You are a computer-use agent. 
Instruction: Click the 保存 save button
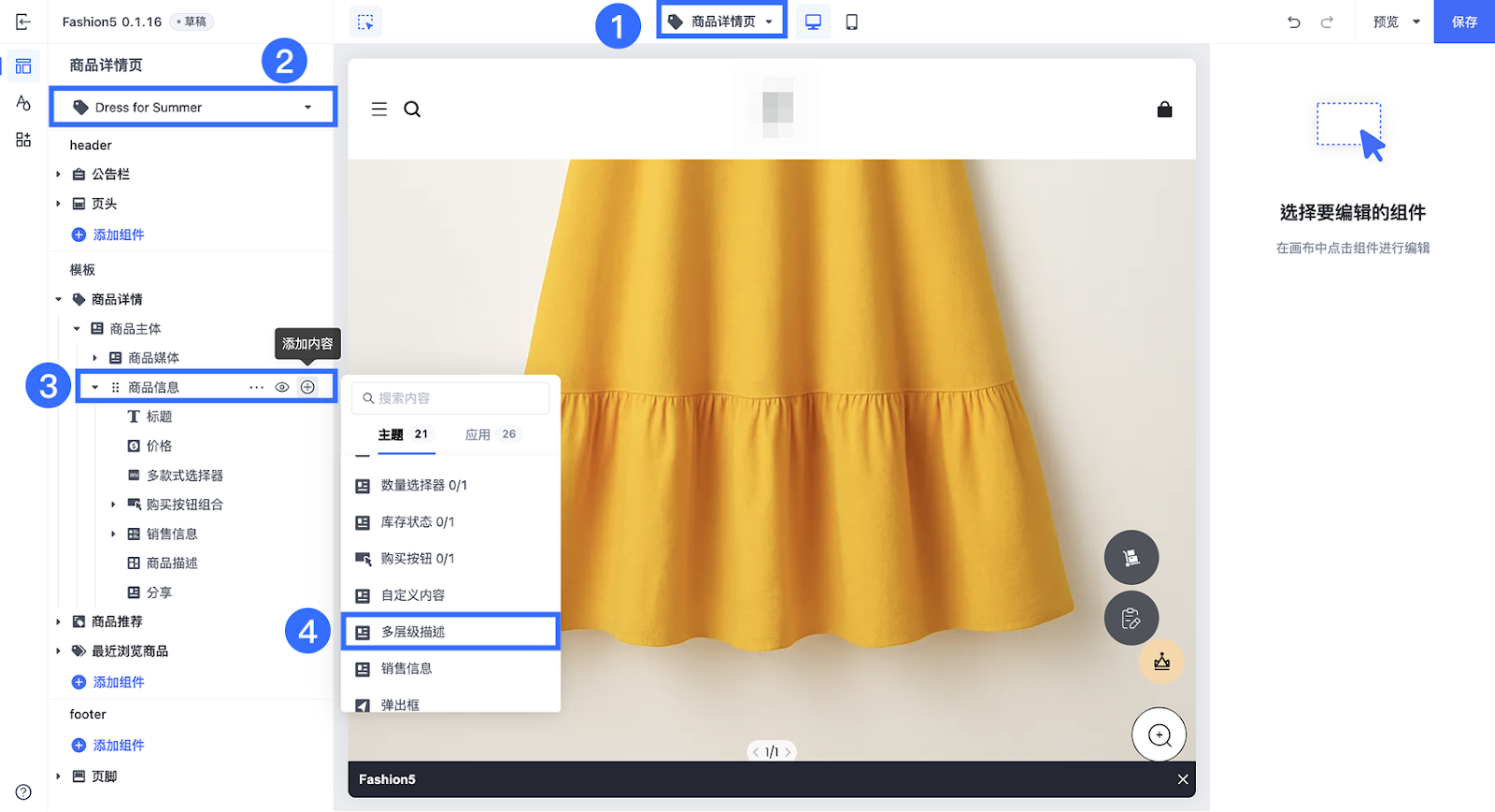coord(1464,21)
